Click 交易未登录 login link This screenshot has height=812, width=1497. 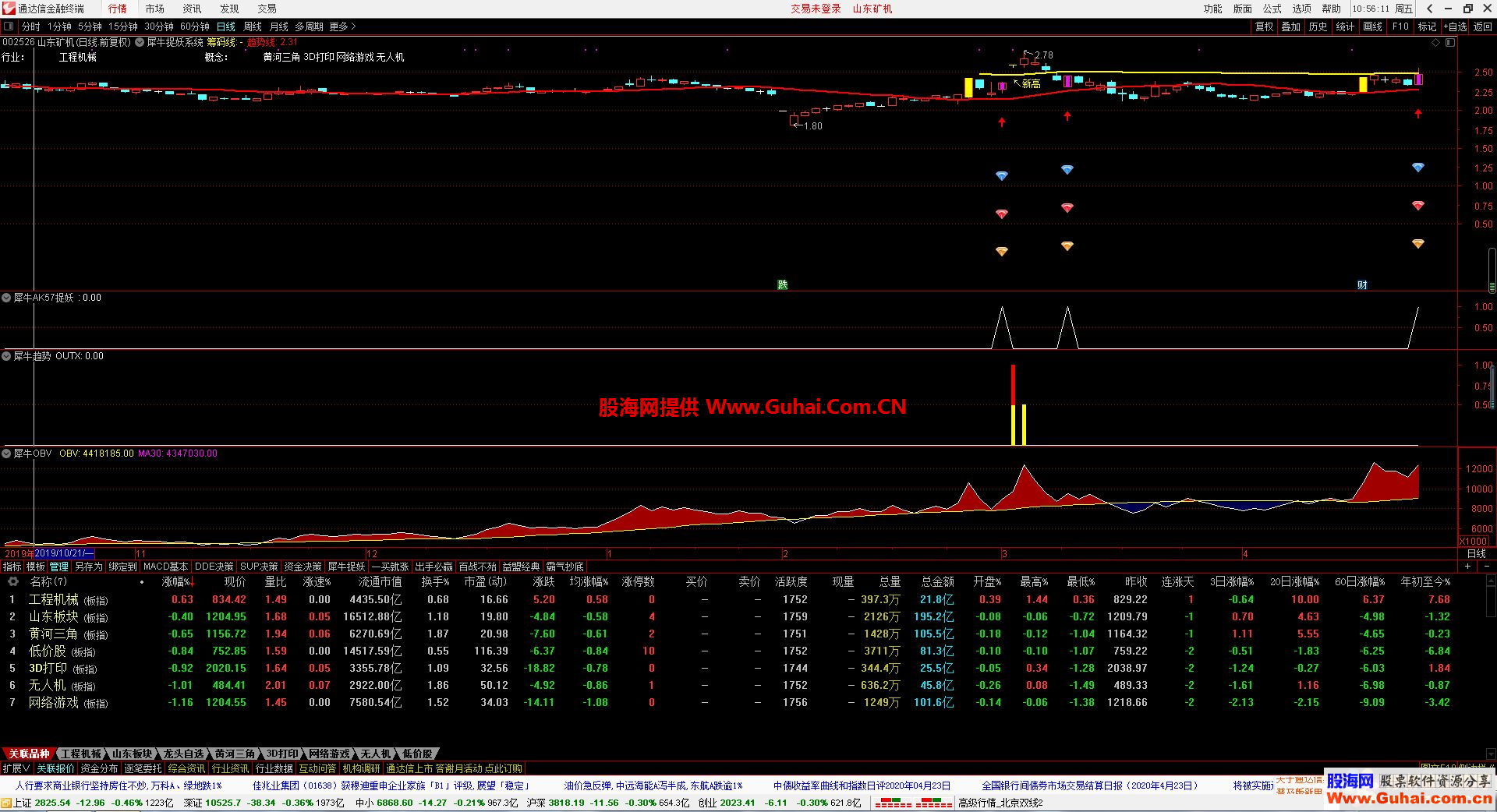pyautogui.click(x=816, y=9)
